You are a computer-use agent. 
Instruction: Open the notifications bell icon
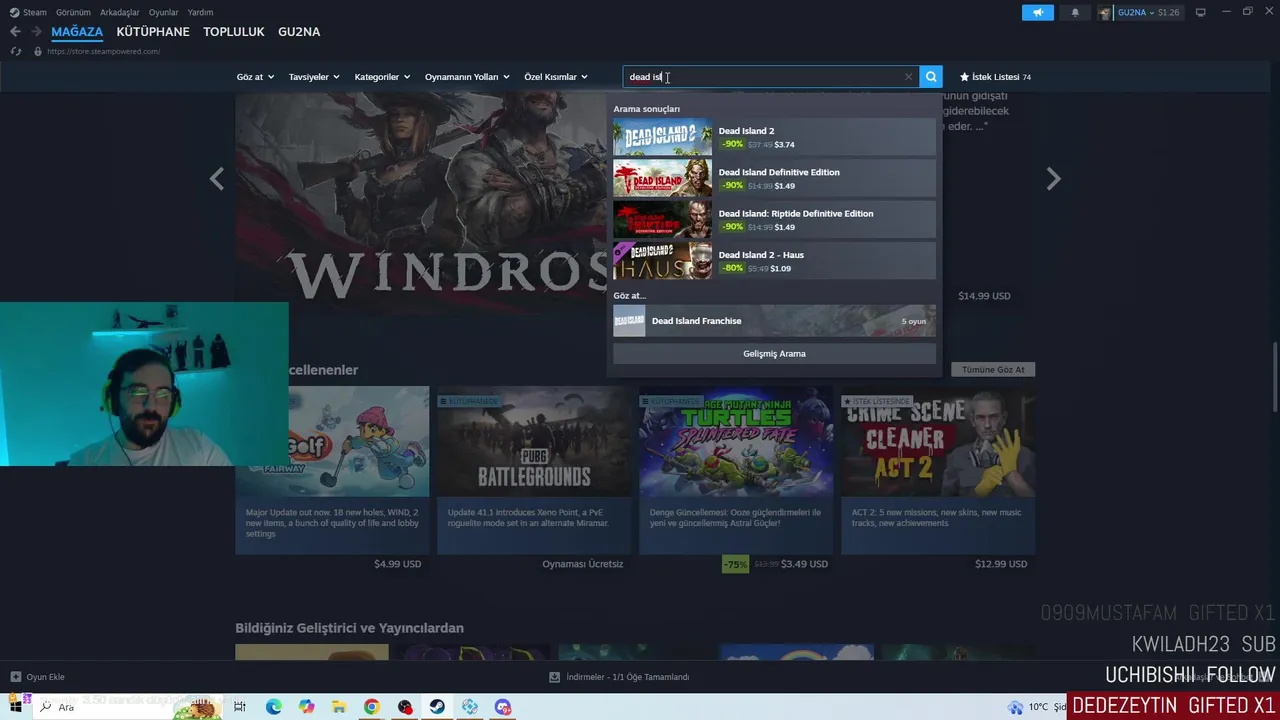click(1075, 12)
